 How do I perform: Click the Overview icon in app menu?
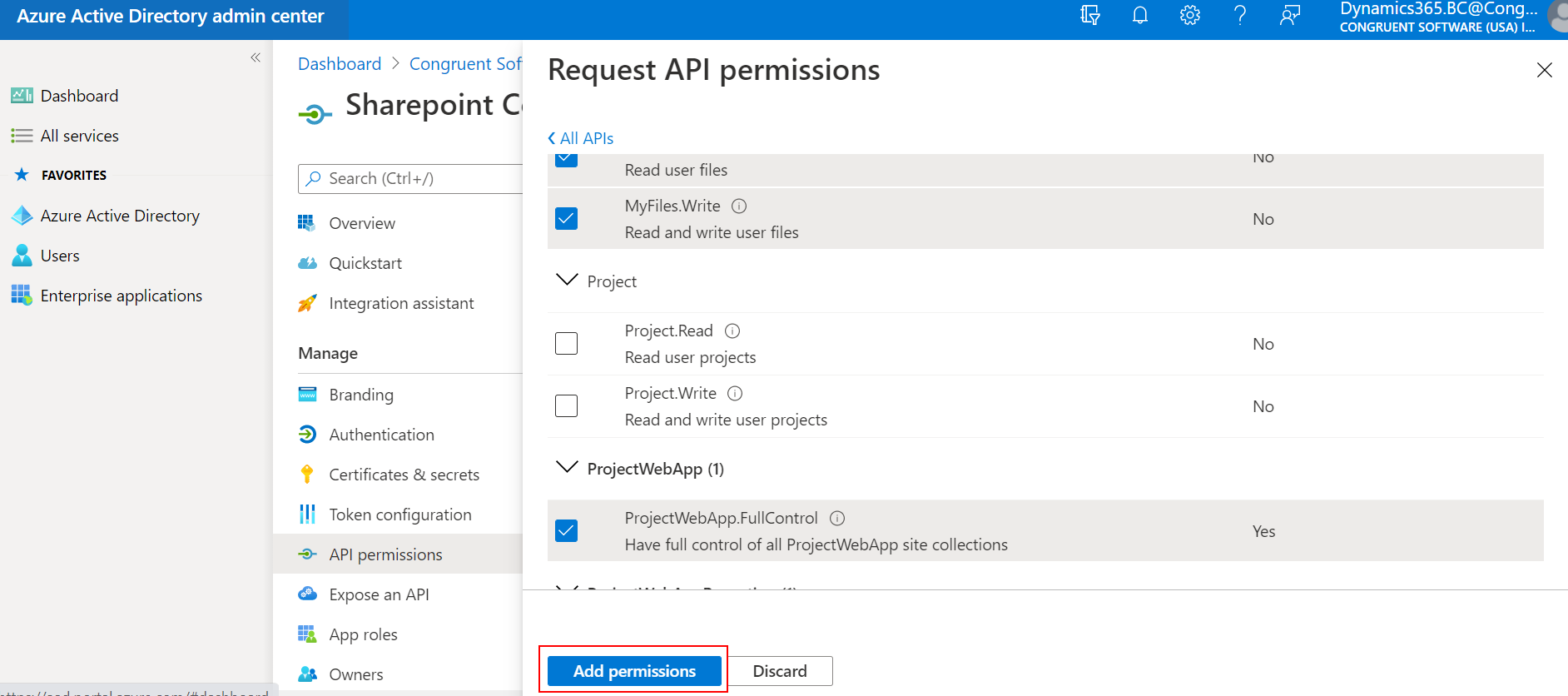[x=307, y=223]
